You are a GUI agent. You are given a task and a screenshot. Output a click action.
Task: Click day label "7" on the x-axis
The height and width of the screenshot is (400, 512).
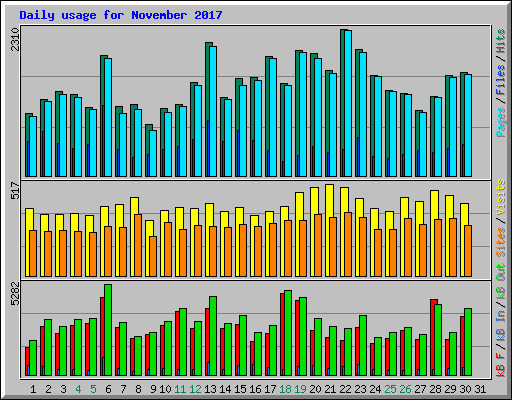123,389
